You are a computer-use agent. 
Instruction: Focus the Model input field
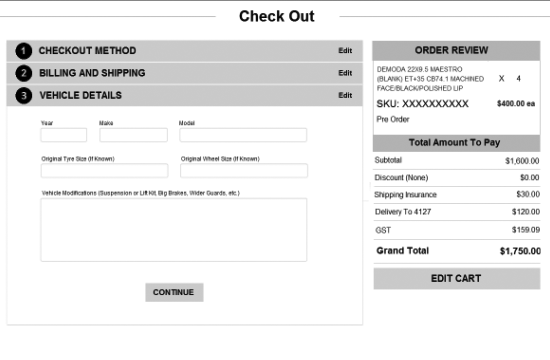(x=243, y=135)
